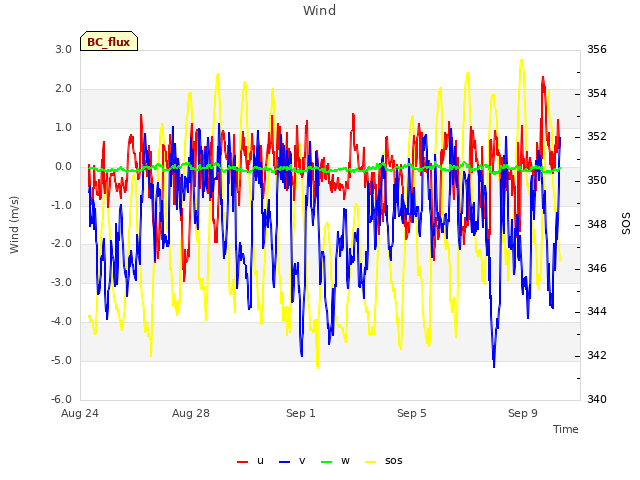Click the 'Sep 9' date tick label

point(523,413)
